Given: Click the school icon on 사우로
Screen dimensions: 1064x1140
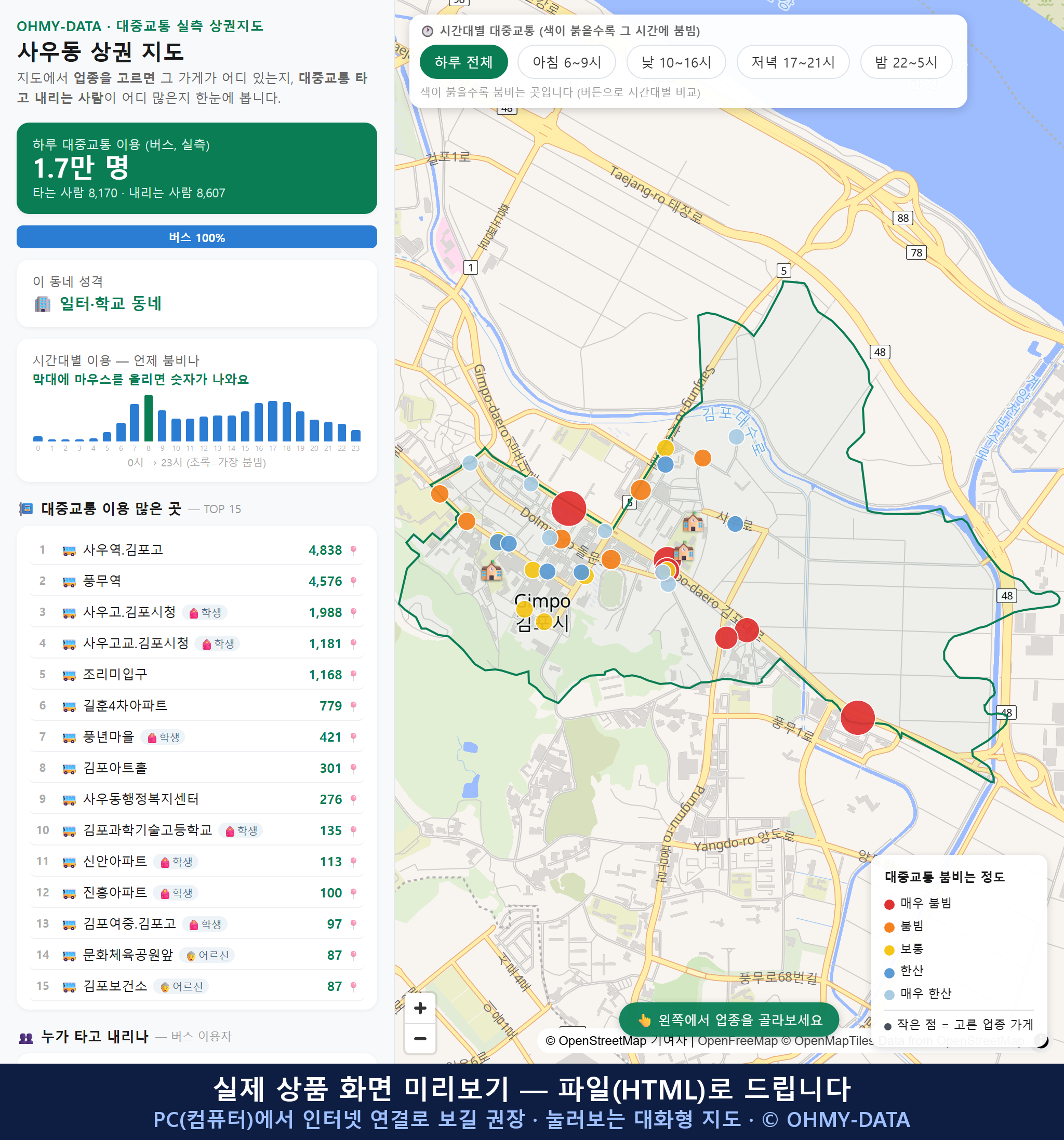Looking at the screenshot, I should point(693,522).
